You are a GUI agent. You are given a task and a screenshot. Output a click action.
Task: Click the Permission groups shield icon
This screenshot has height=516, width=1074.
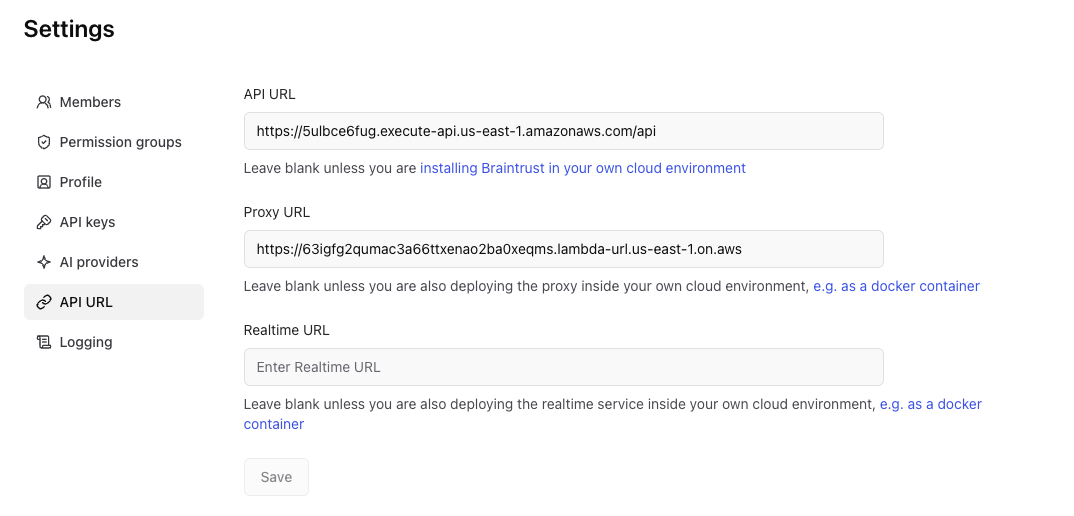pos(44,142)
